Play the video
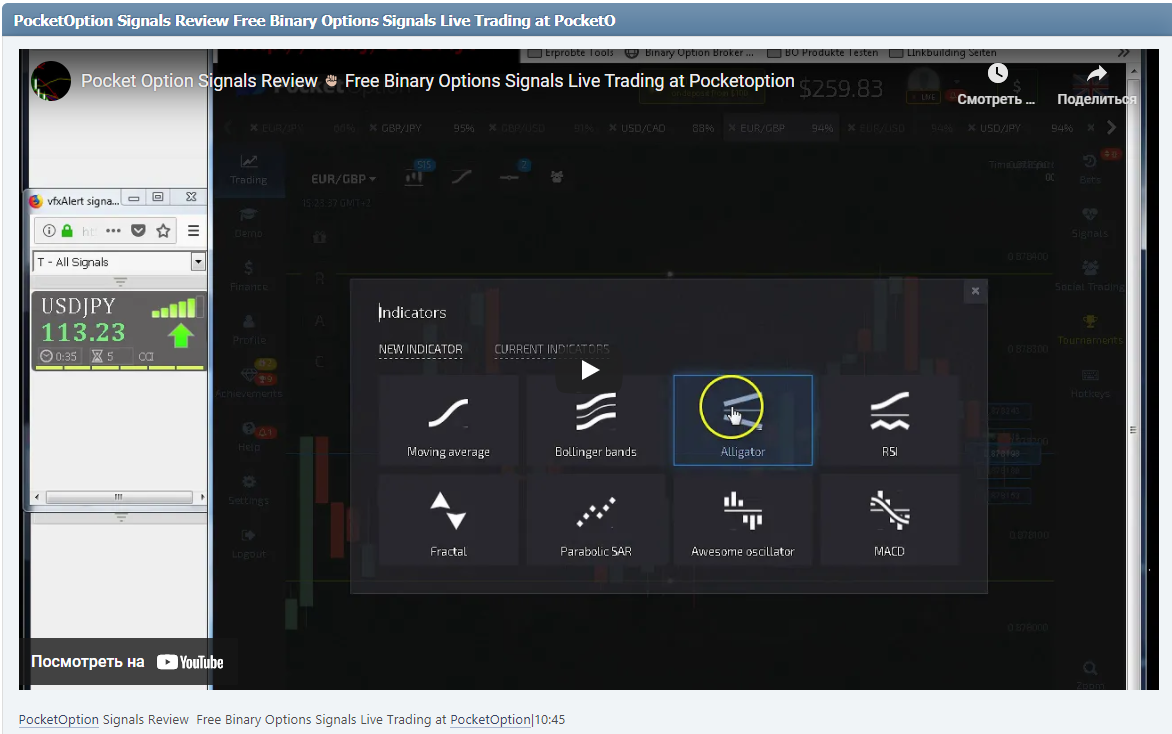 point(590,369)
